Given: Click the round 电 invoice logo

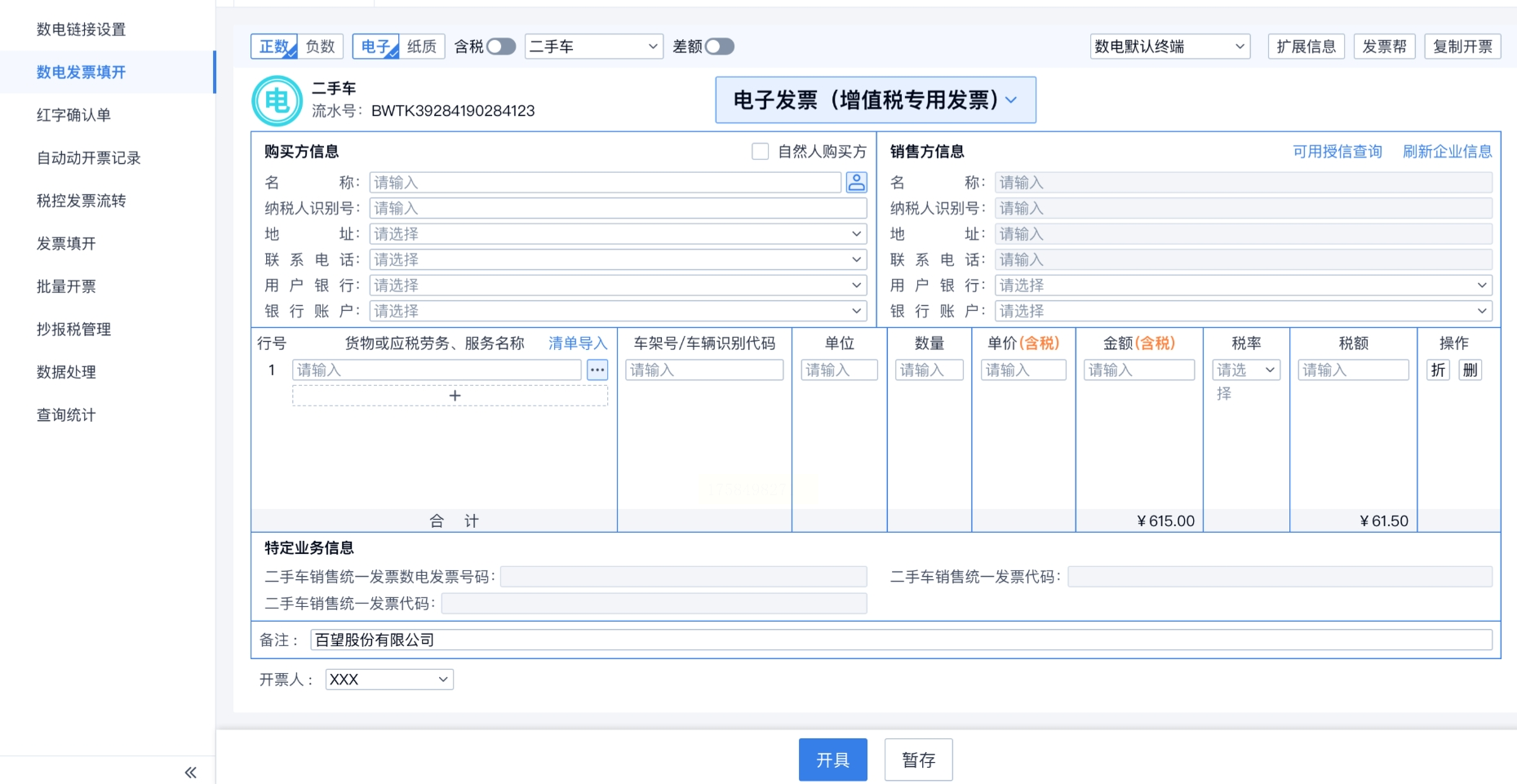Looking at the screenshot, I should pyautogui.click(x=277, y=100).
